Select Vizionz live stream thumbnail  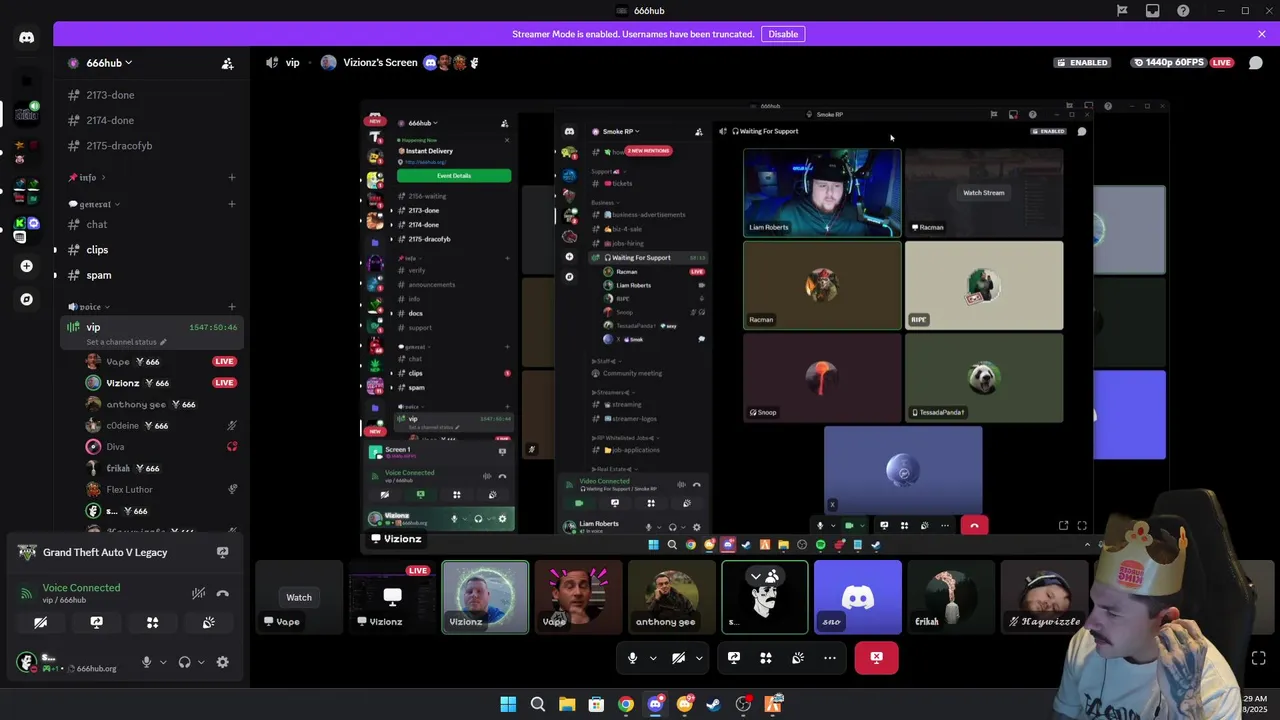392,597
